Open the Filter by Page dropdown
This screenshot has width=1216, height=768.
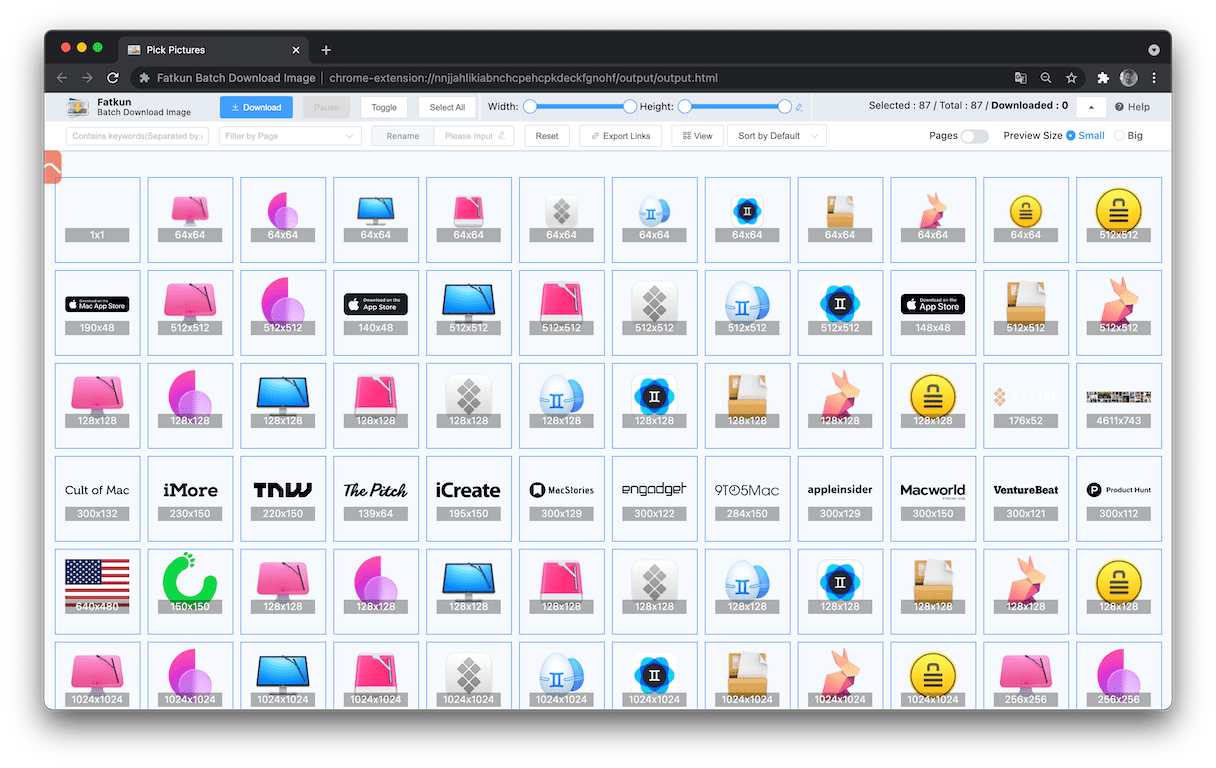click(290, 136)
